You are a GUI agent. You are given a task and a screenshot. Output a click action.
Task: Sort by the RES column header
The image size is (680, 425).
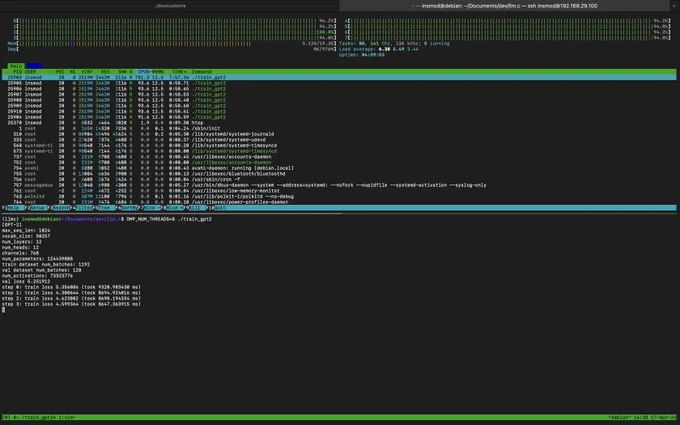[105, 72]
